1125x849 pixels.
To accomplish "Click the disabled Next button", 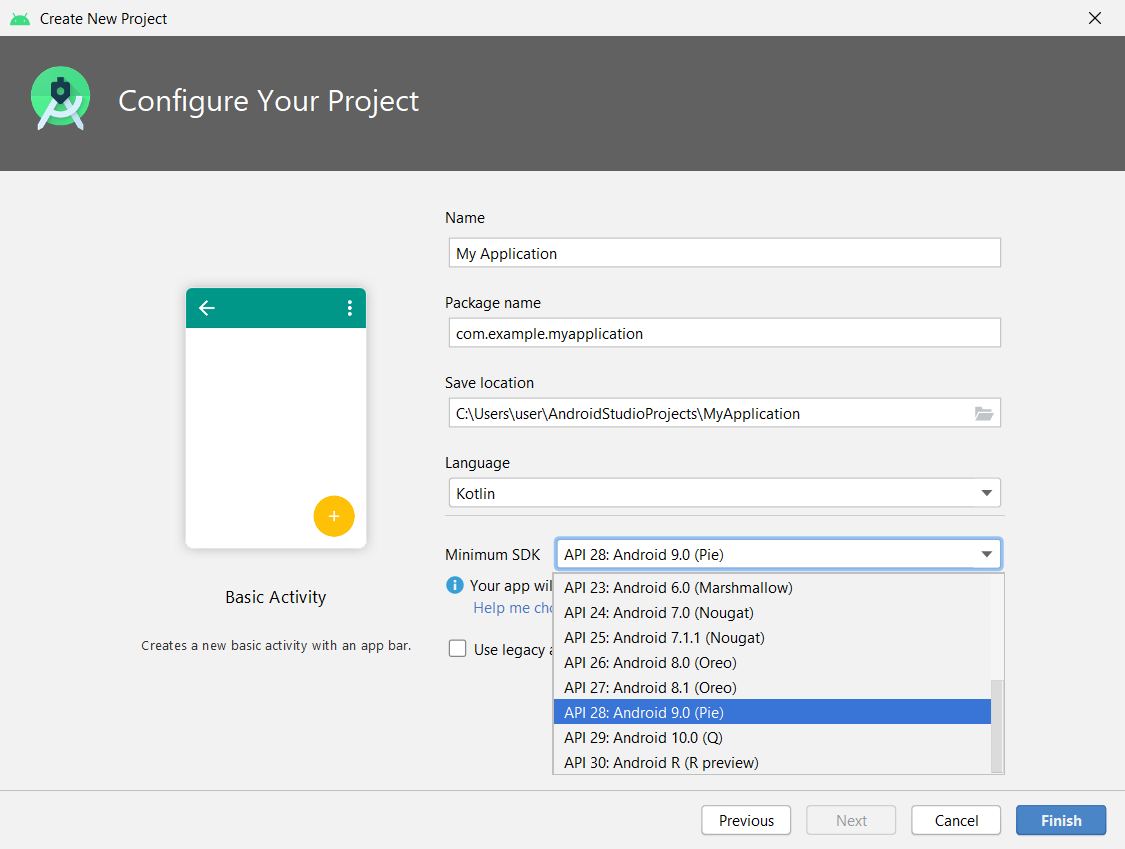I will coord(851,820).
